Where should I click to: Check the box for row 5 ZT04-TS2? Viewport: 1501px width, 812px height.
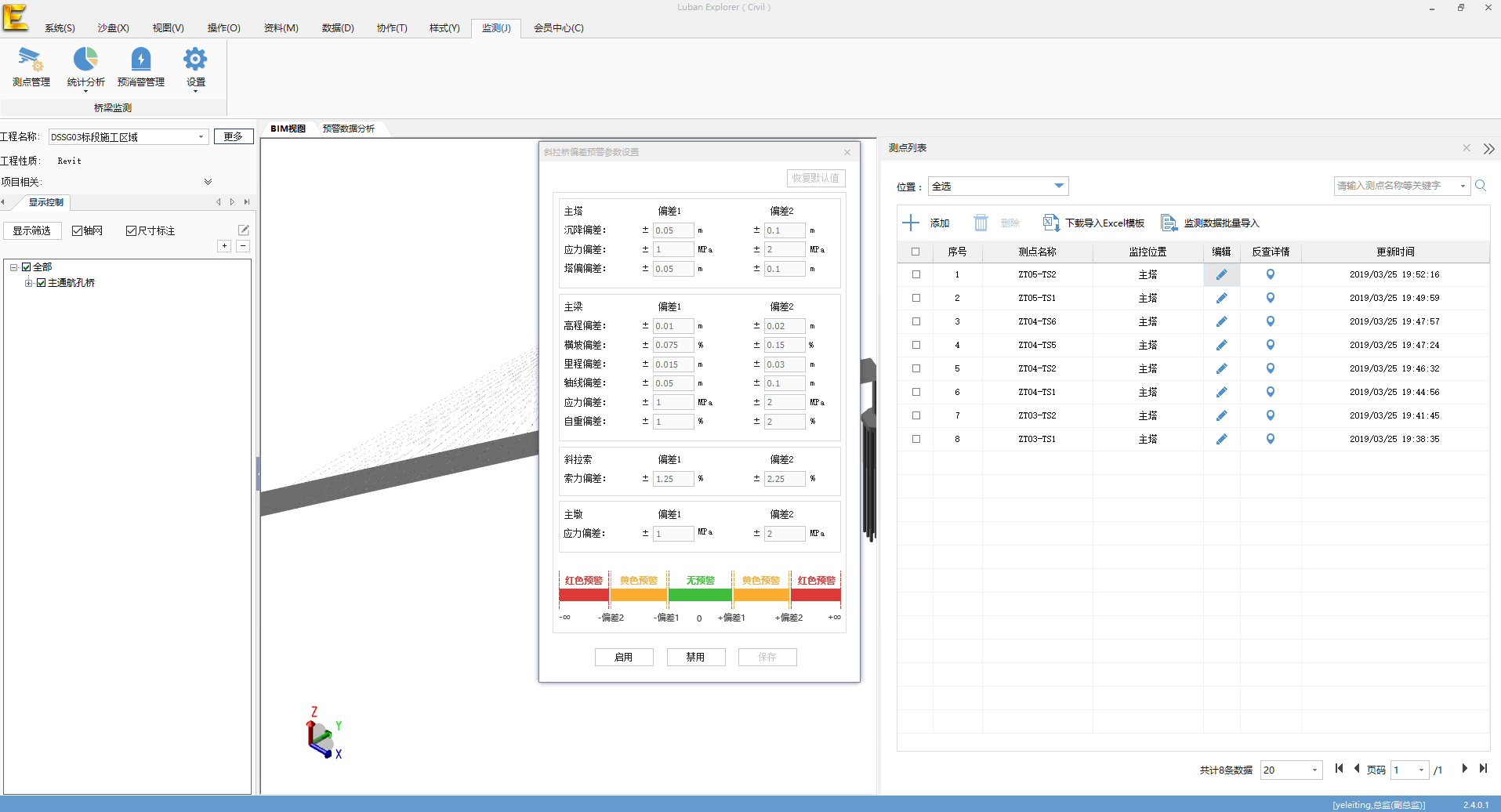click(x=915, y=368)
